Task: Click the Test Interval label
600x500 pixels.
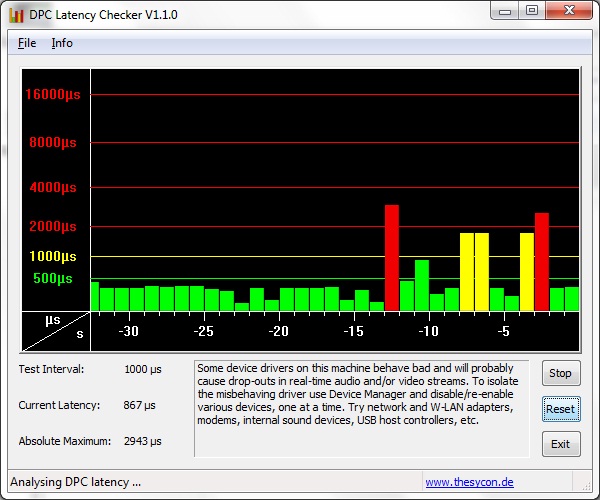Action: click(51, 369)
